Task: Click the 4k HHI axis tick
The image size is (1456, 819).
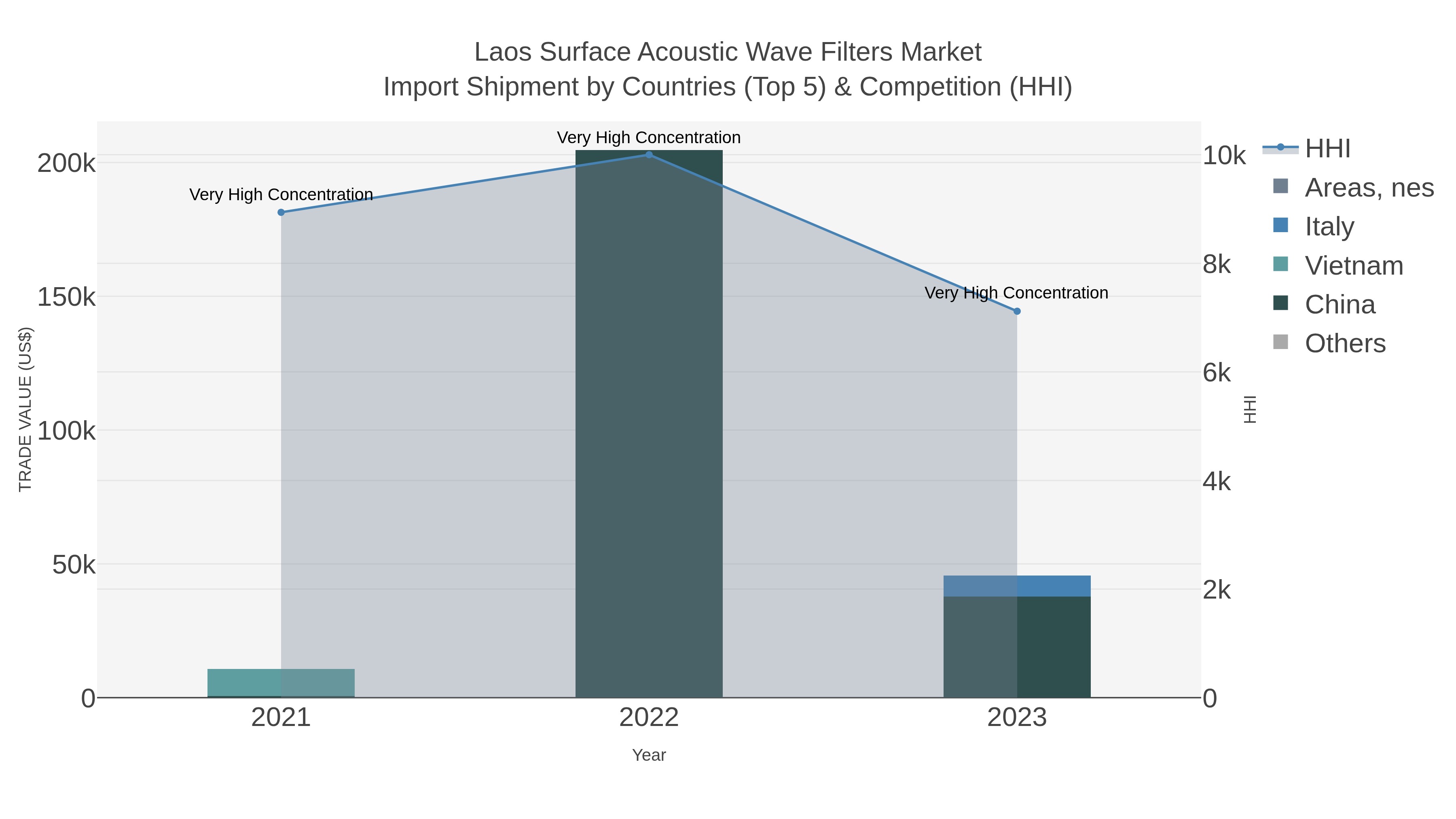Action: click(x=1216, y=482)
